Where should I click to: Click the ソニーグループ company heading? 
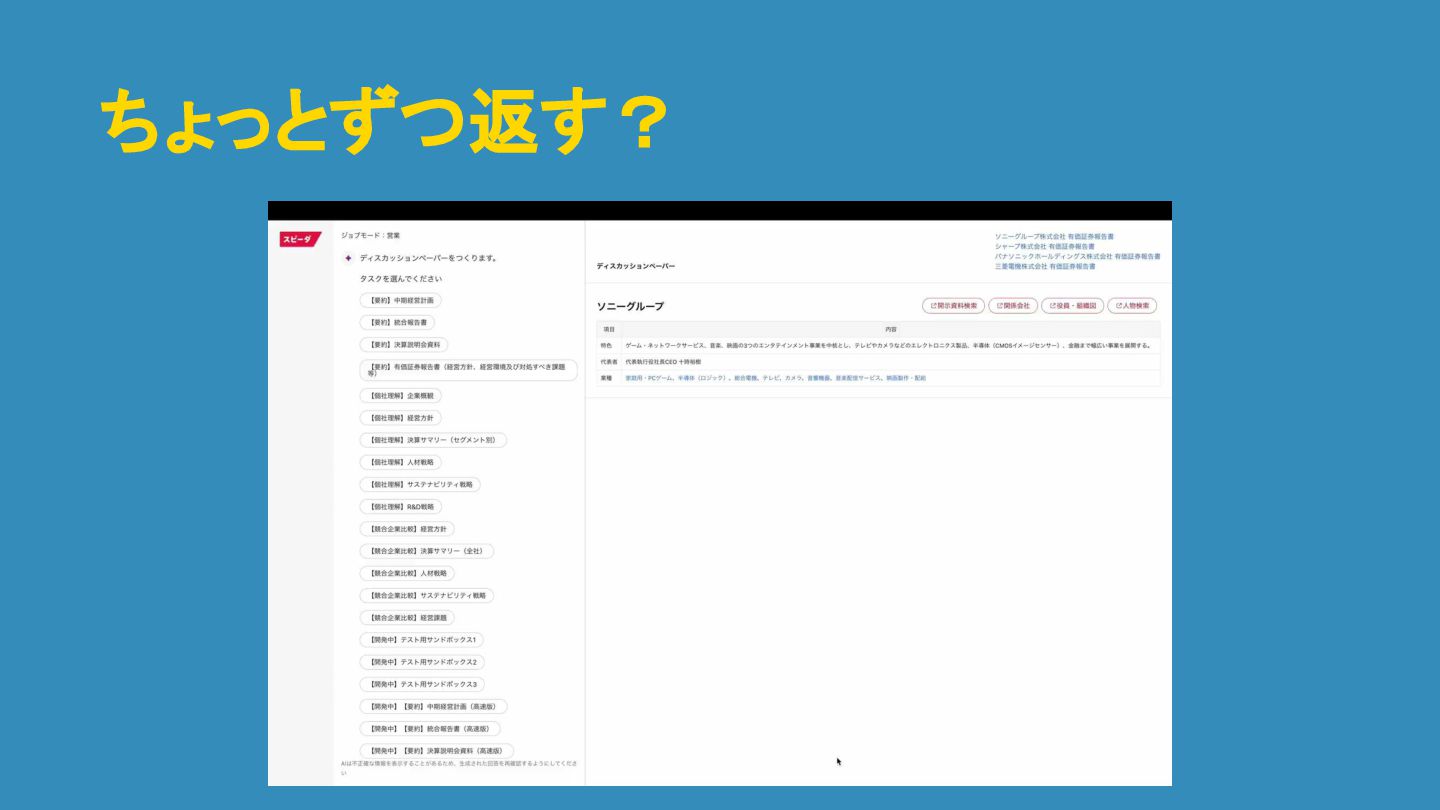(x=630, y=306)
